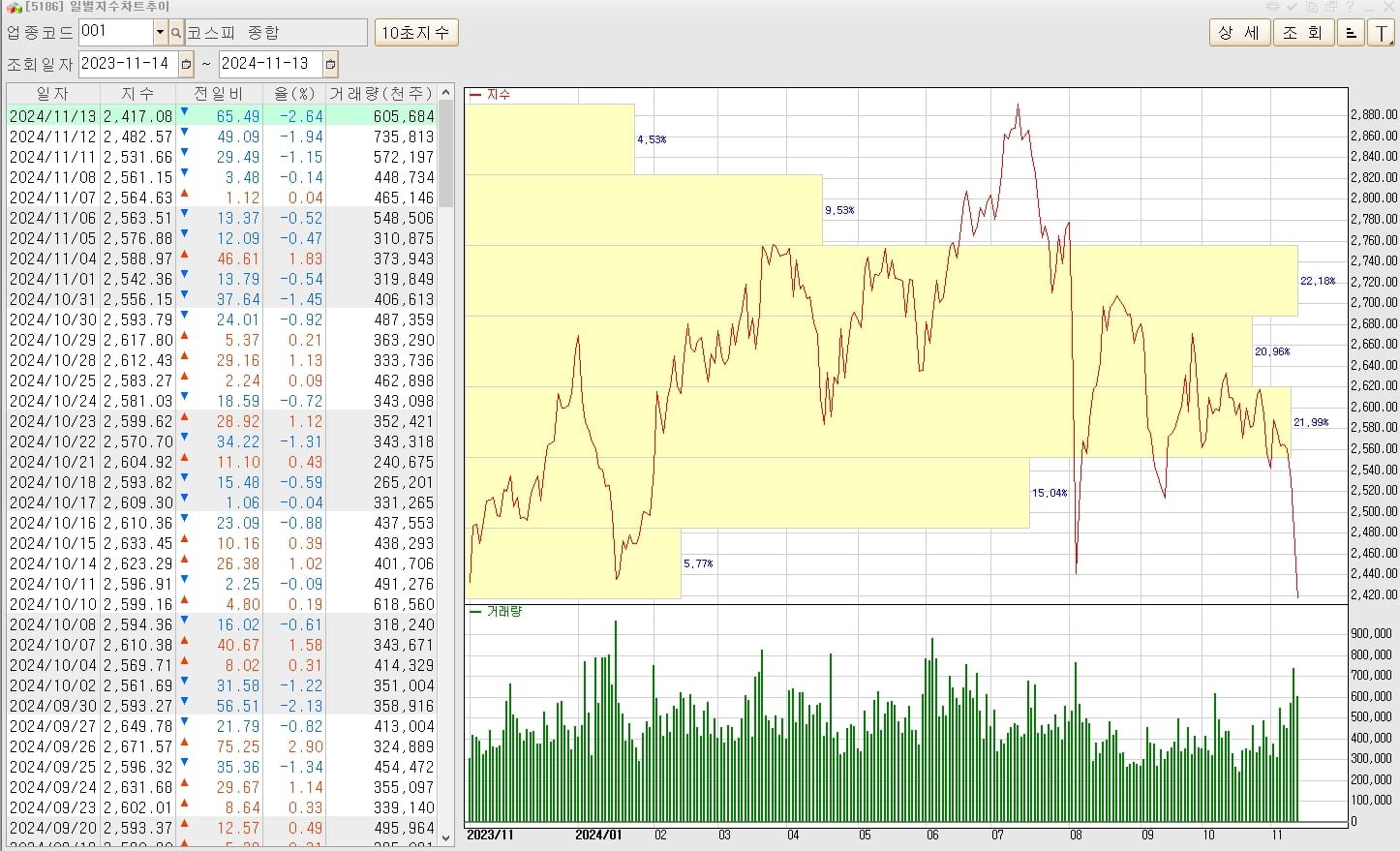
Task: Click index 2,563.51 in 2024/11/06 row
Action: (137, 218)
